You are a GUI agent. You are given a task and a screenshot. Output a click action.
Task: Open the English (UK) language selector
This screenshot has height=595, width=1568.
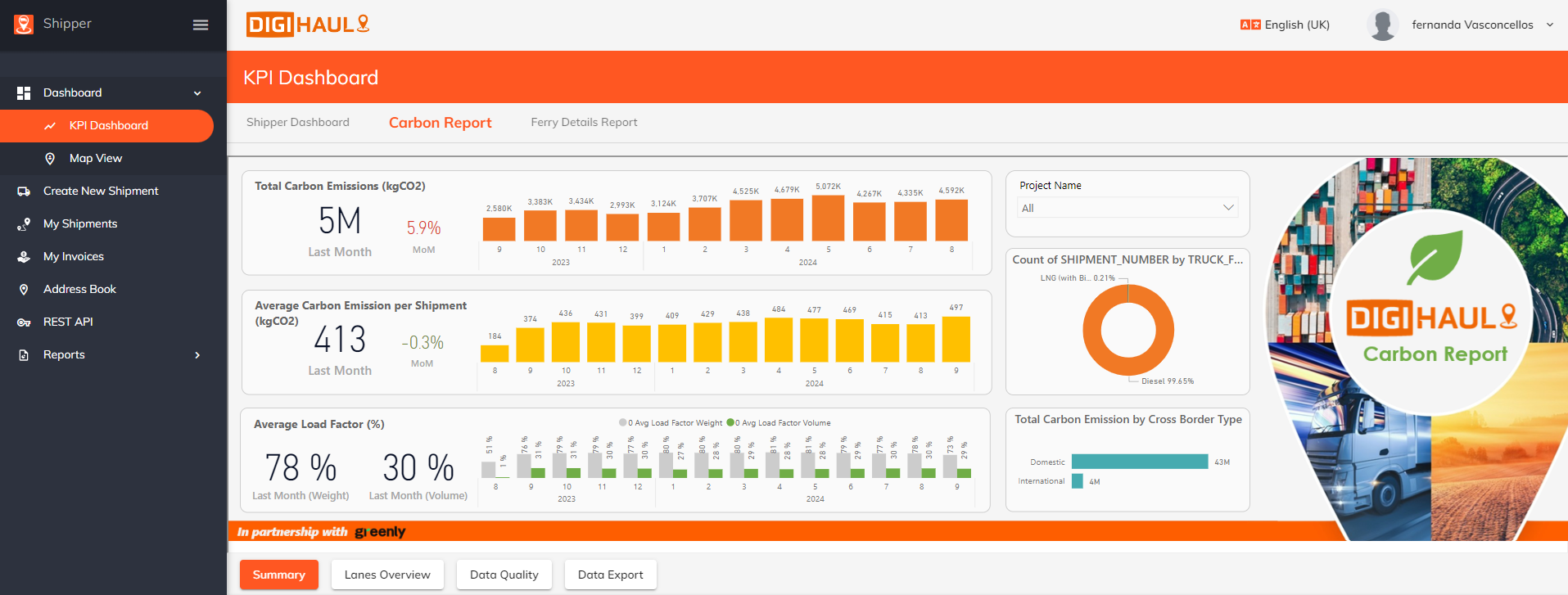1286,25
